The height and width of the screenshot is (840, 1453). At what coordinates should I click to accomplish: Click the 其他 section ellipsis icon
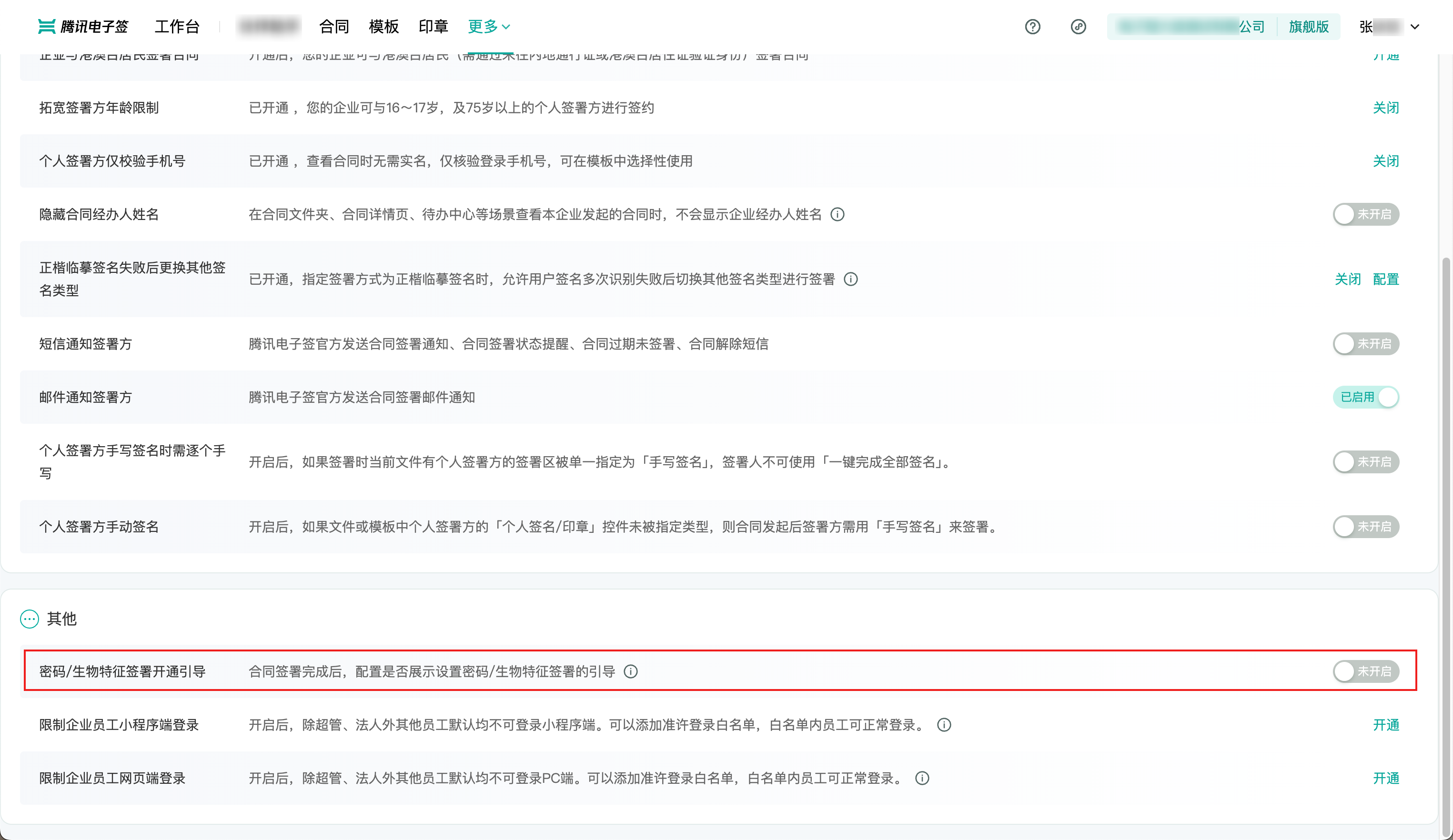click(x=30, y=619)
